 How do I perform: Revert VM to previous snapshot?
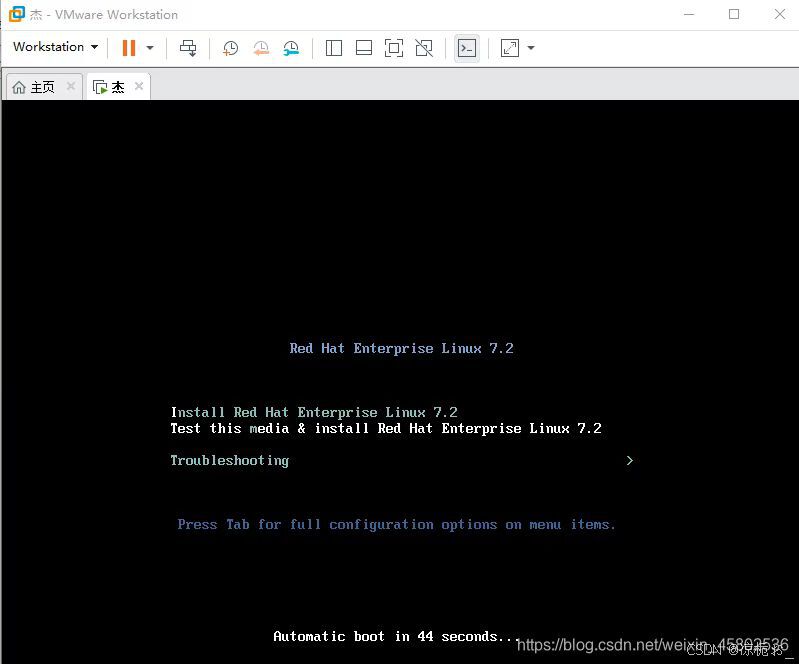coord(261,48)
